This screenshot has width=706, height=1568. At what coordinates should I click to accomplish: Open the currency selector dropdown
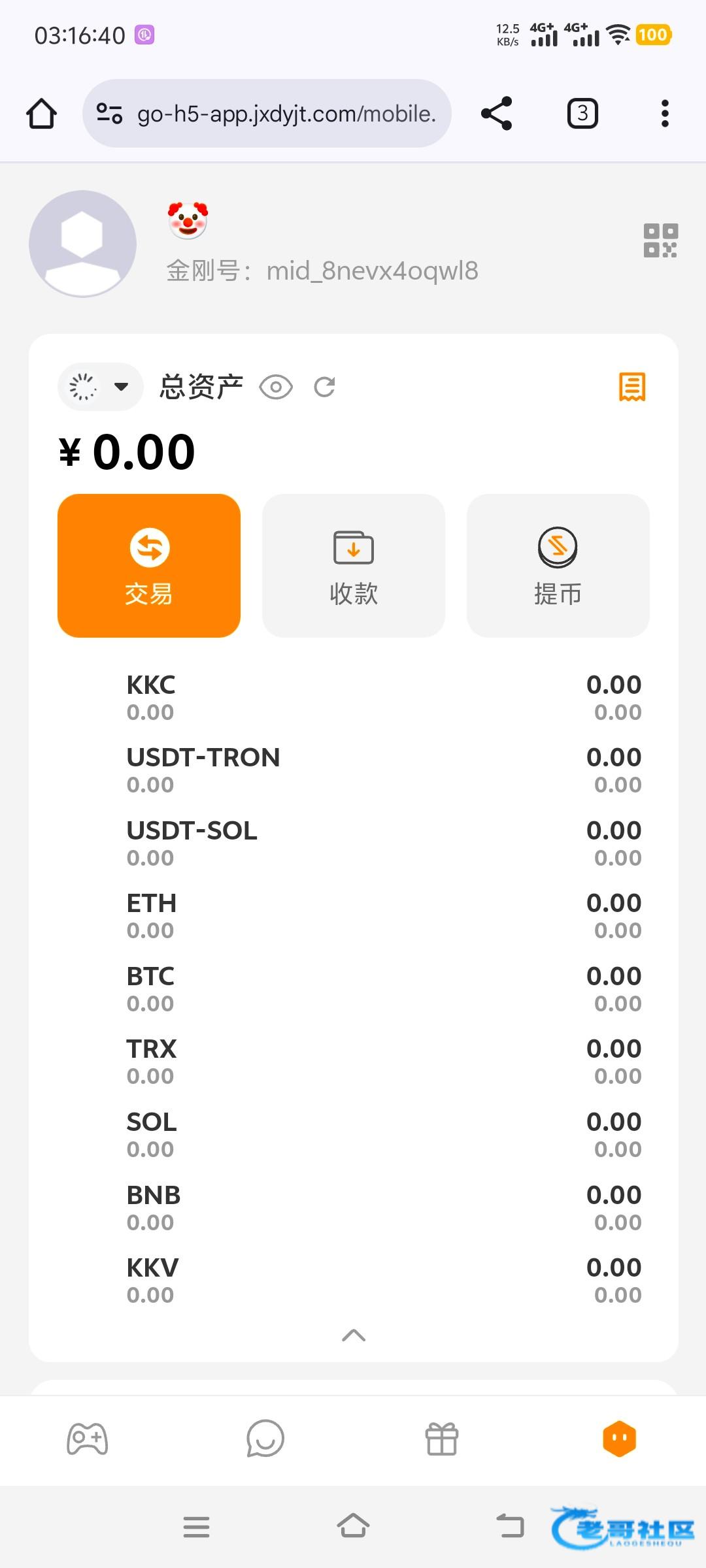100,387
